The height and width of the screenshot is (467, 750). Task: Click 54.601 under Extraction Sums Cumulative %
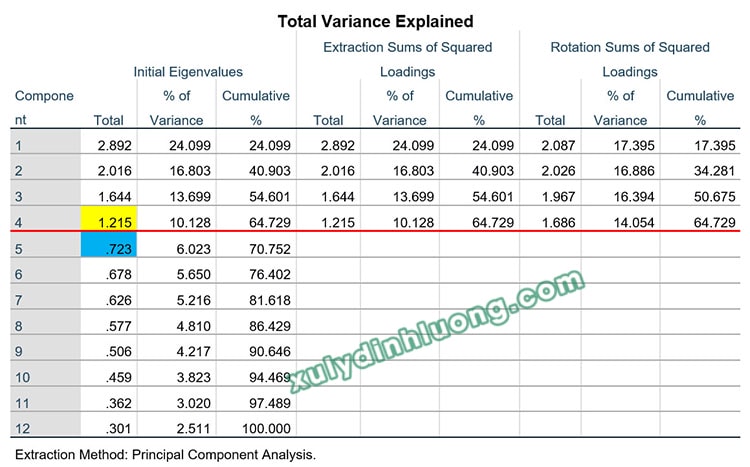[493, 197]
